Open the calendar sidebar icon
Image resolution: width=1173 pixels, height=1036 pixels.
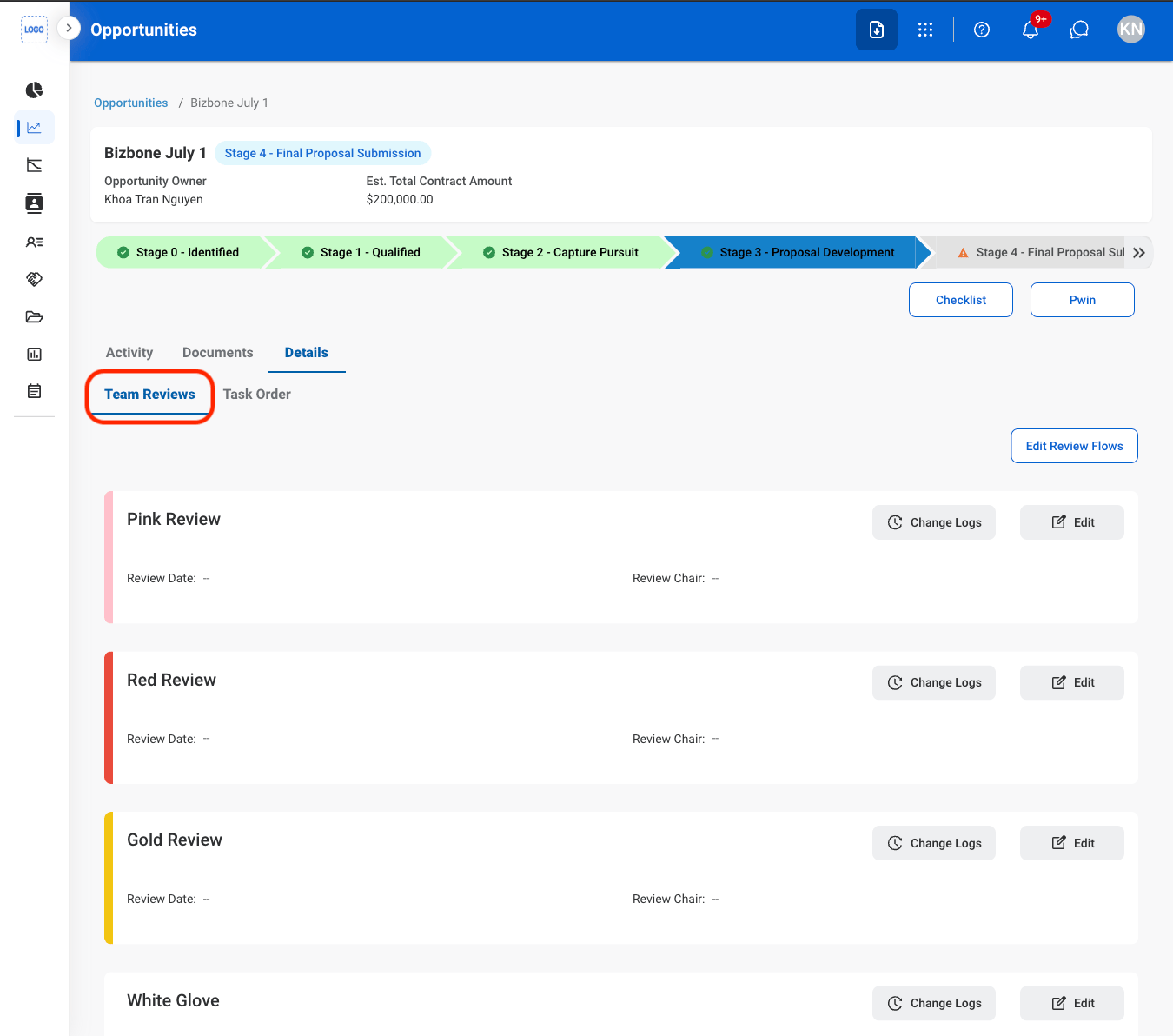pos(34,391)
